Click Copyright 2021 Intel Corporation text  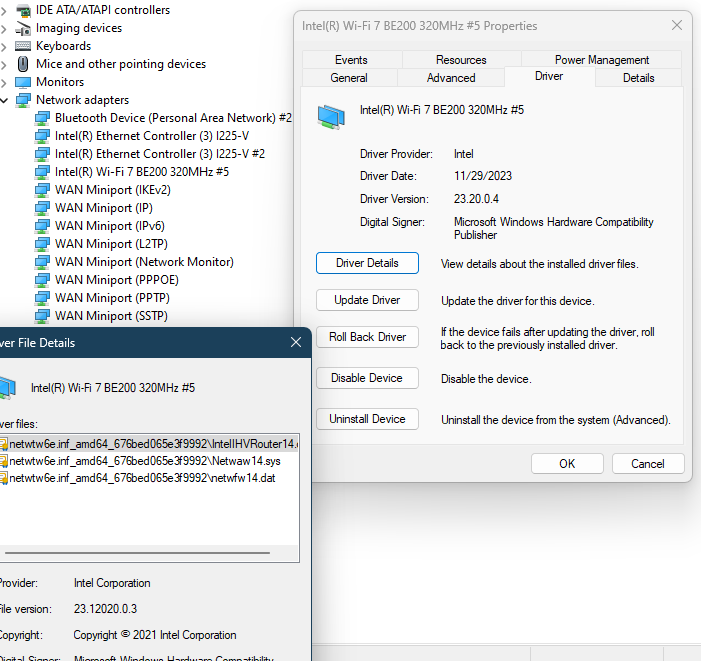coord(155,635)
